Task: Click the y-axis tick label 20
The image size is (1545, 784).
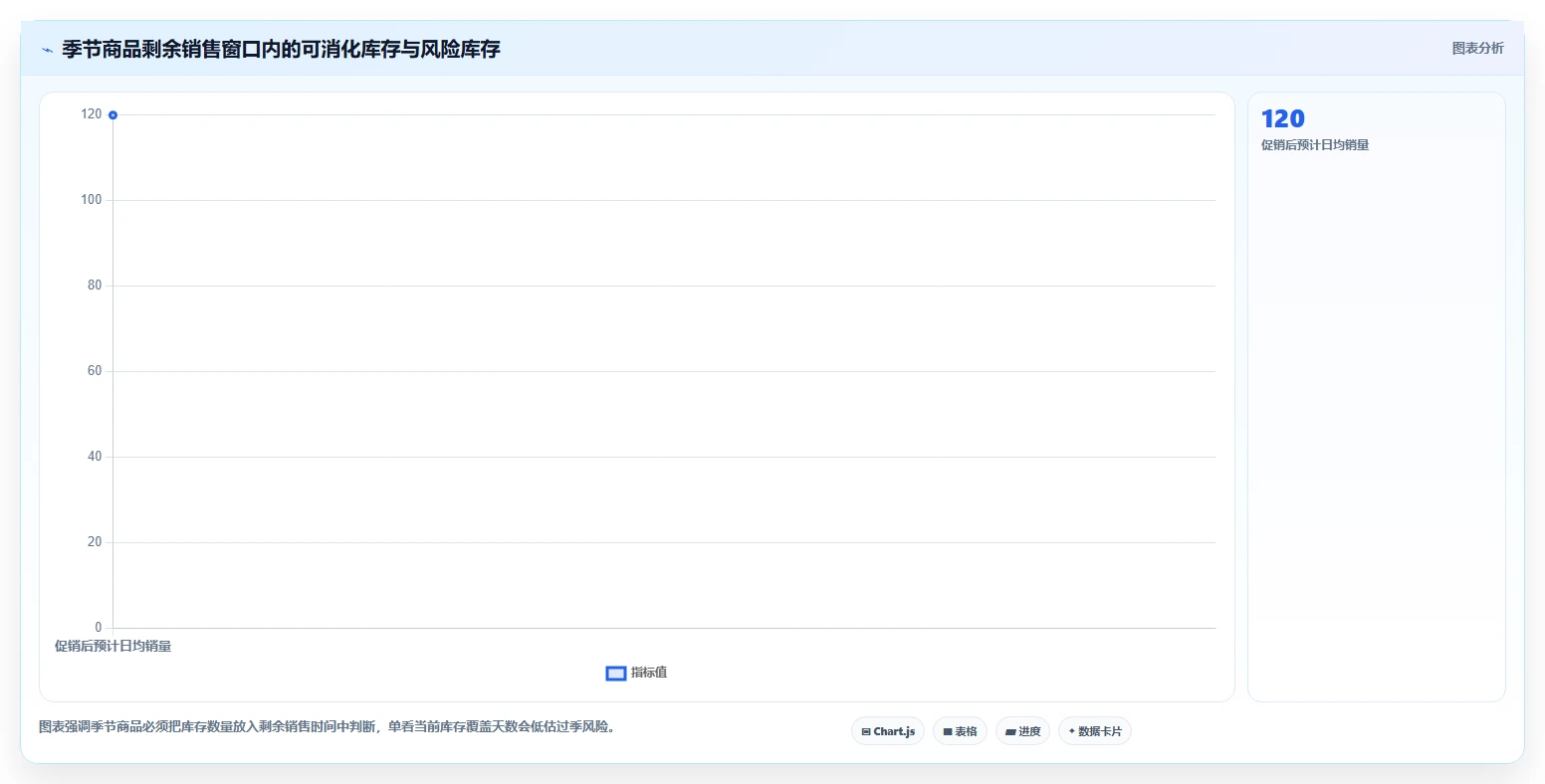Action: pos(95,542)
